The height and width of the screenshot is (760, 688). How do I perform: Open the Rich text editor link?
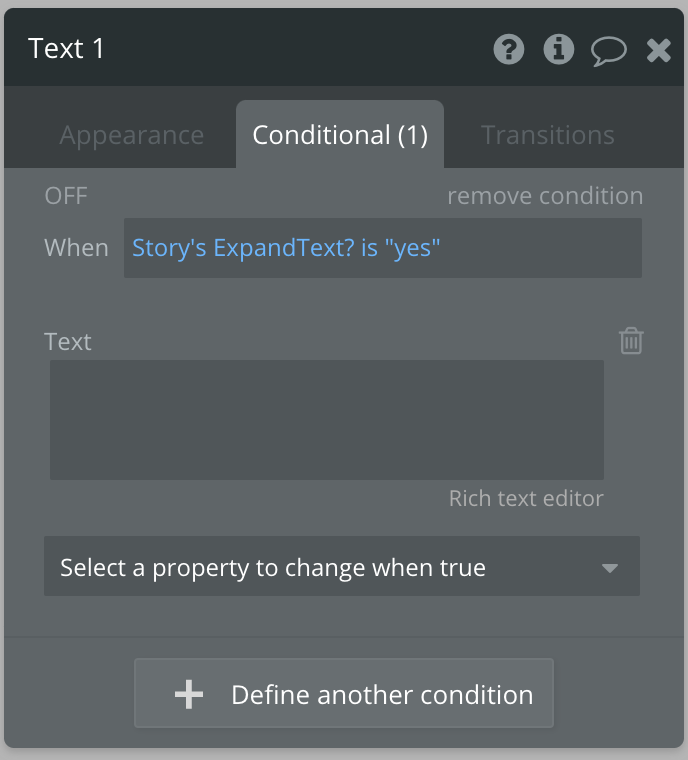click(x=526, y=498)
